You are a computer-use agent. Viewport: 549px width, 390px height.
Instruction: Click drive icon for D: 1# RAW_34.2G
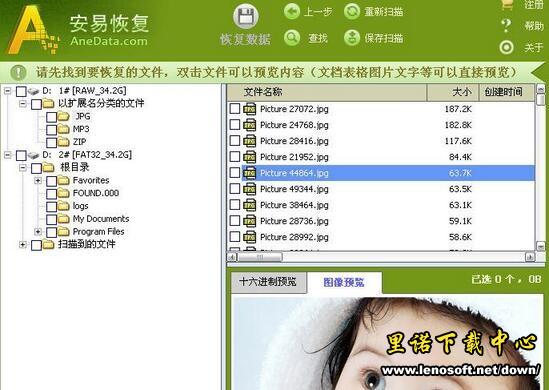[x=34, y=91]
